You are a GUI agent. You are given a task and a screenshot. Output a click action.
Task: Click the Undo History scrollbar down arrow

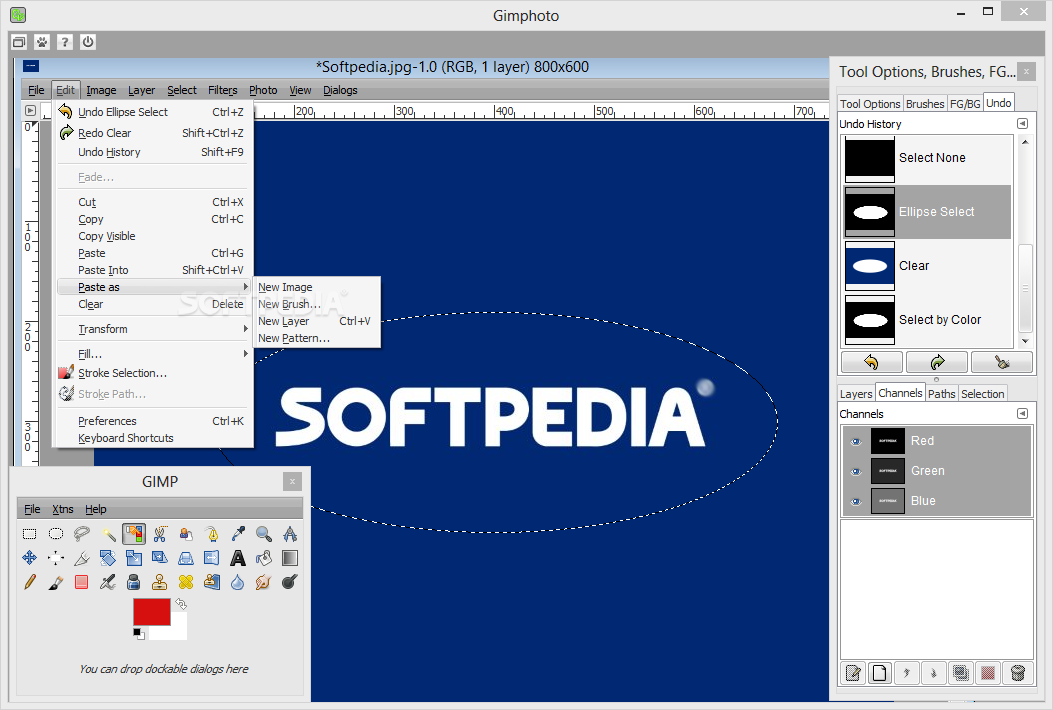[1025, 341]
